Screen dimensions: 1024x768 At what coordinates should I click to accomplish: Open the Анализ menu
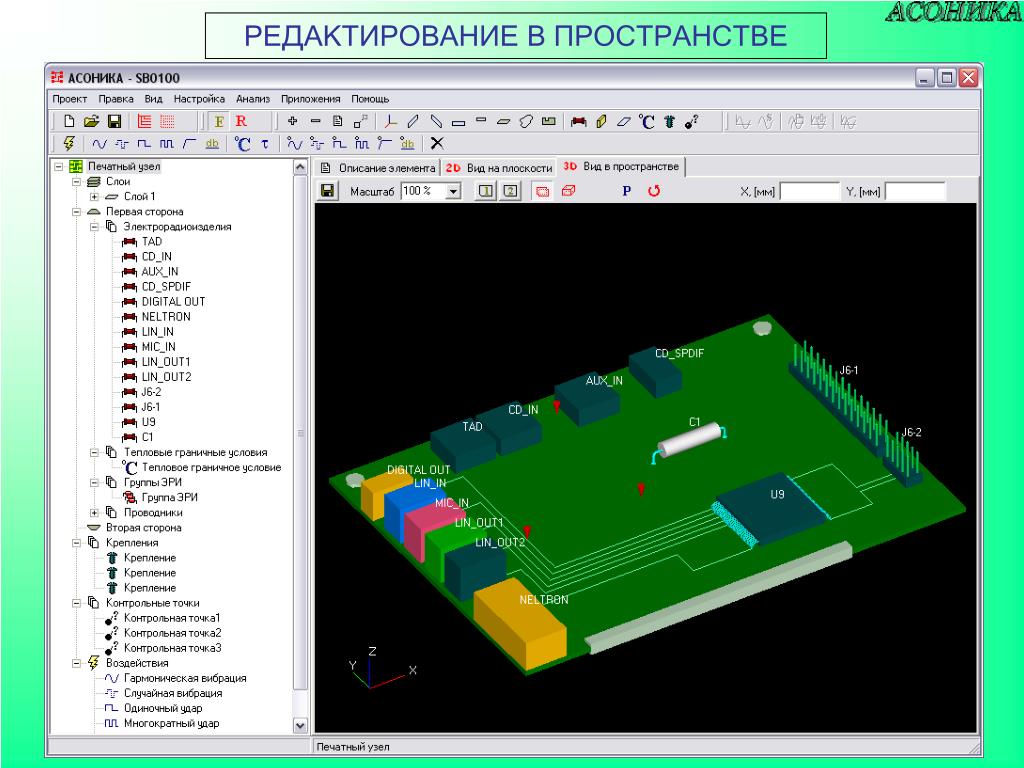(x=253, y=99)
